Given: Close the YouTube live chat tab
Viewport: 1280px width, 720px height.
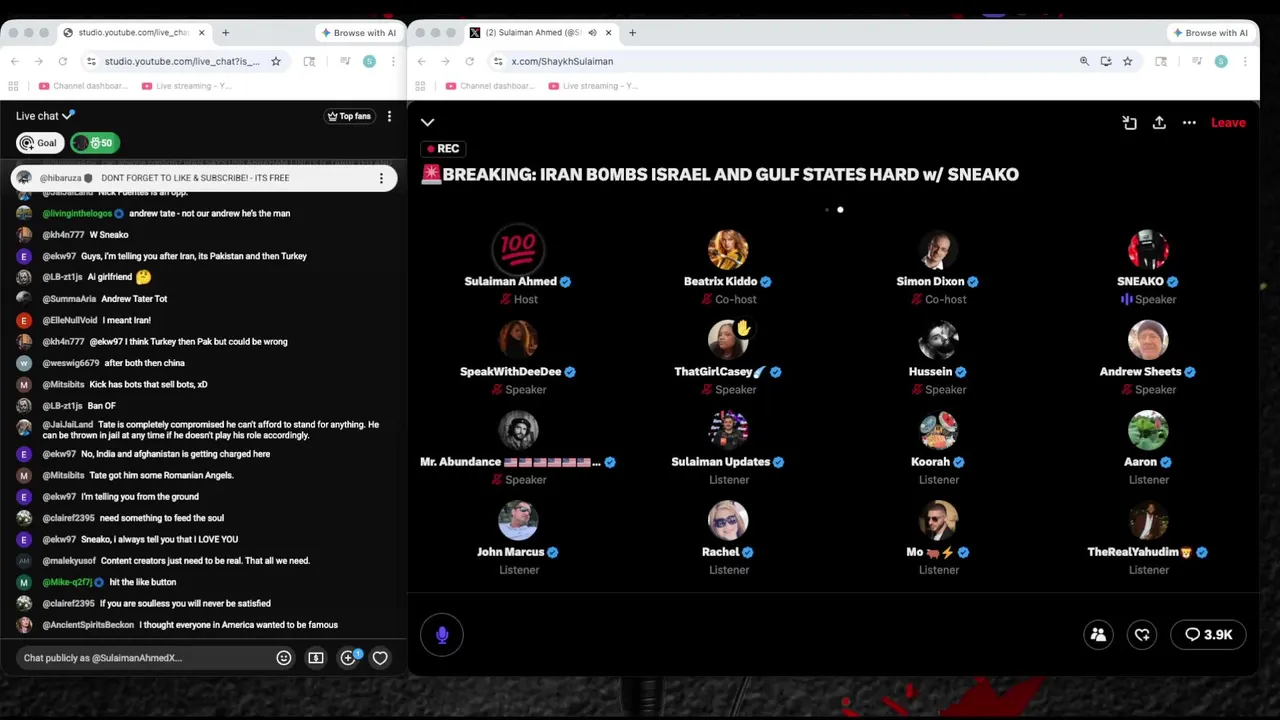Looking at the screenshot, I should 201,33.
